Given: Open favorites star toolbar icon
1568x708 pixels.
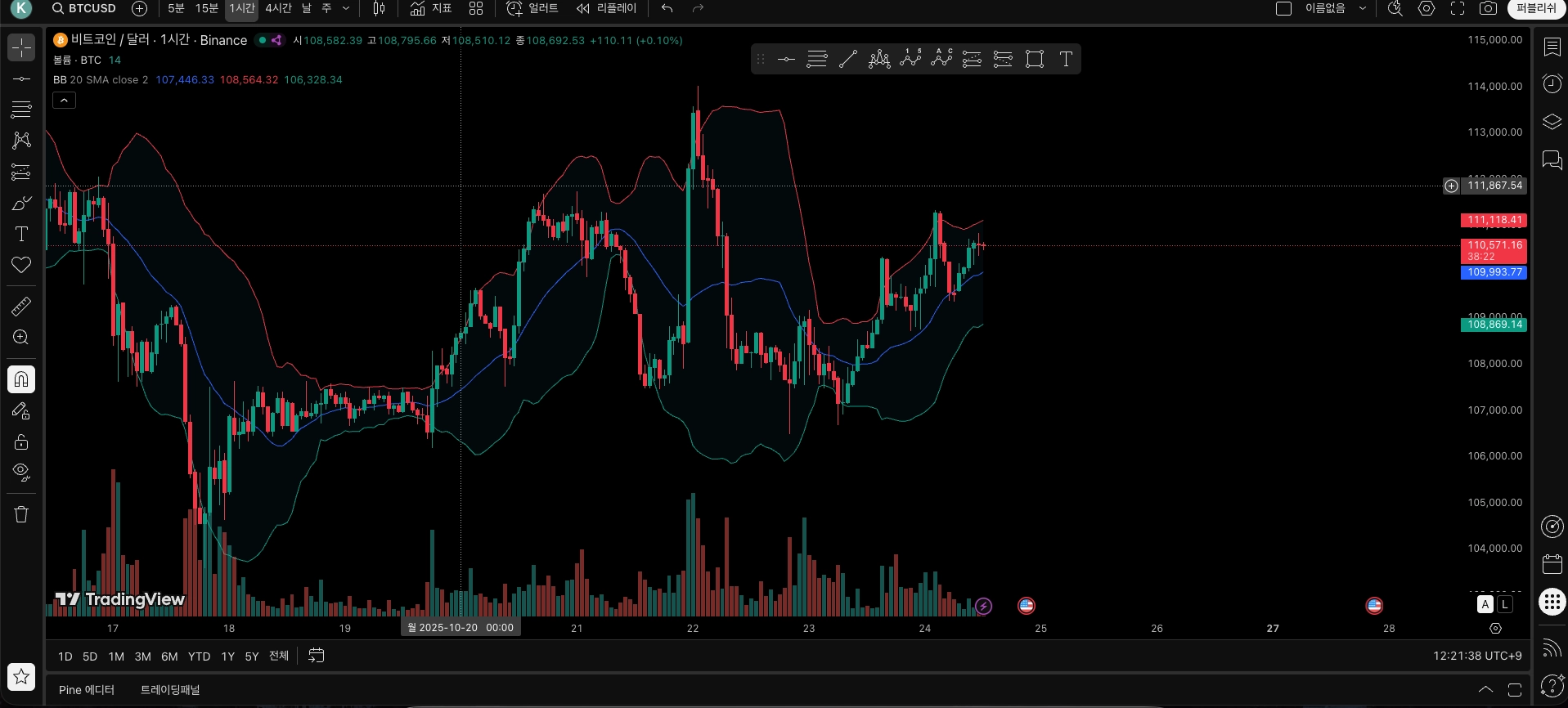Looking at the screenshot, I should click(21, 676).
